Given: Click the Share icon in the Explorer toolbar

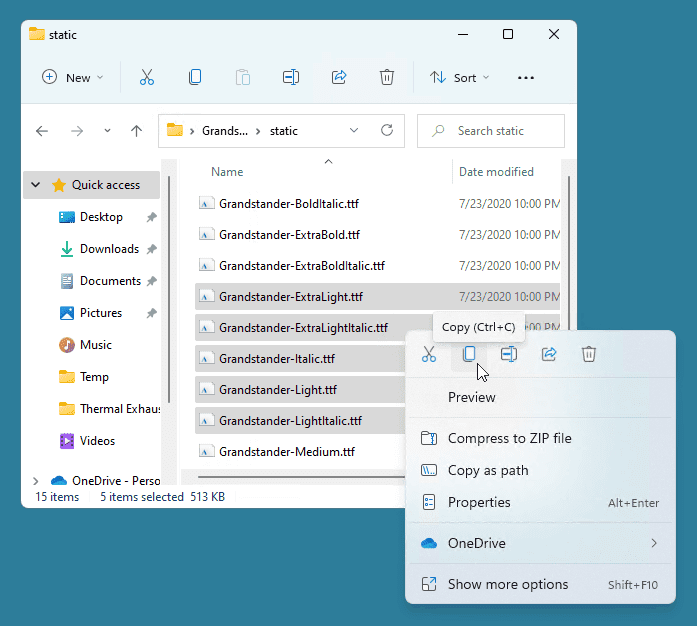Looking at the screenshot, I should 339,77.
